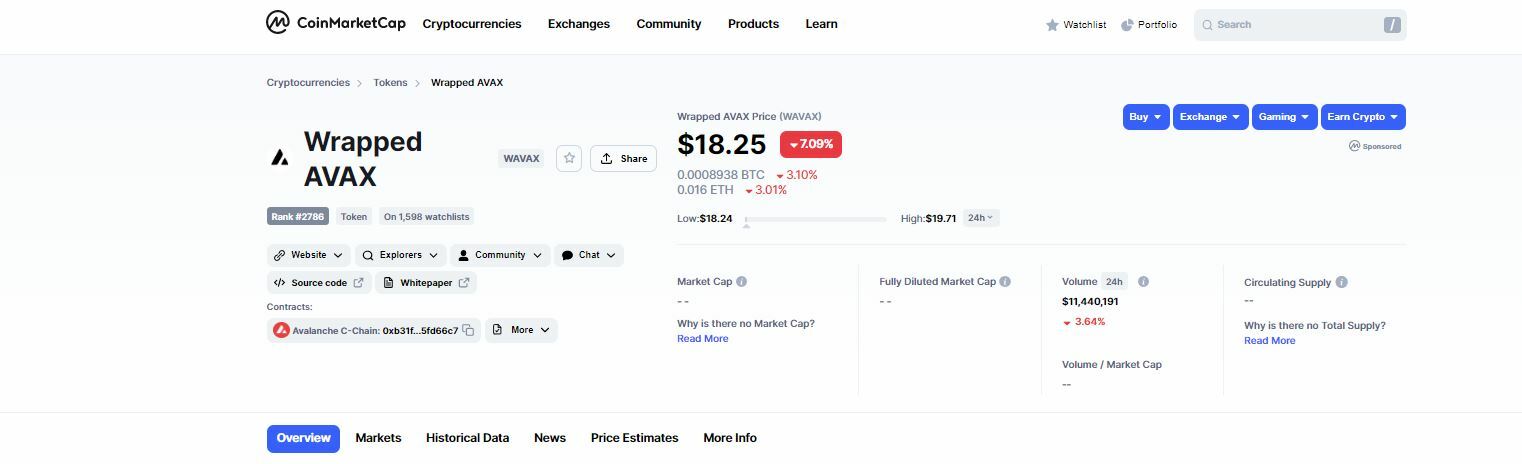Click the Circulating Supply info icon
Screen dimensions: 1522x464
tap(1342, 283)
